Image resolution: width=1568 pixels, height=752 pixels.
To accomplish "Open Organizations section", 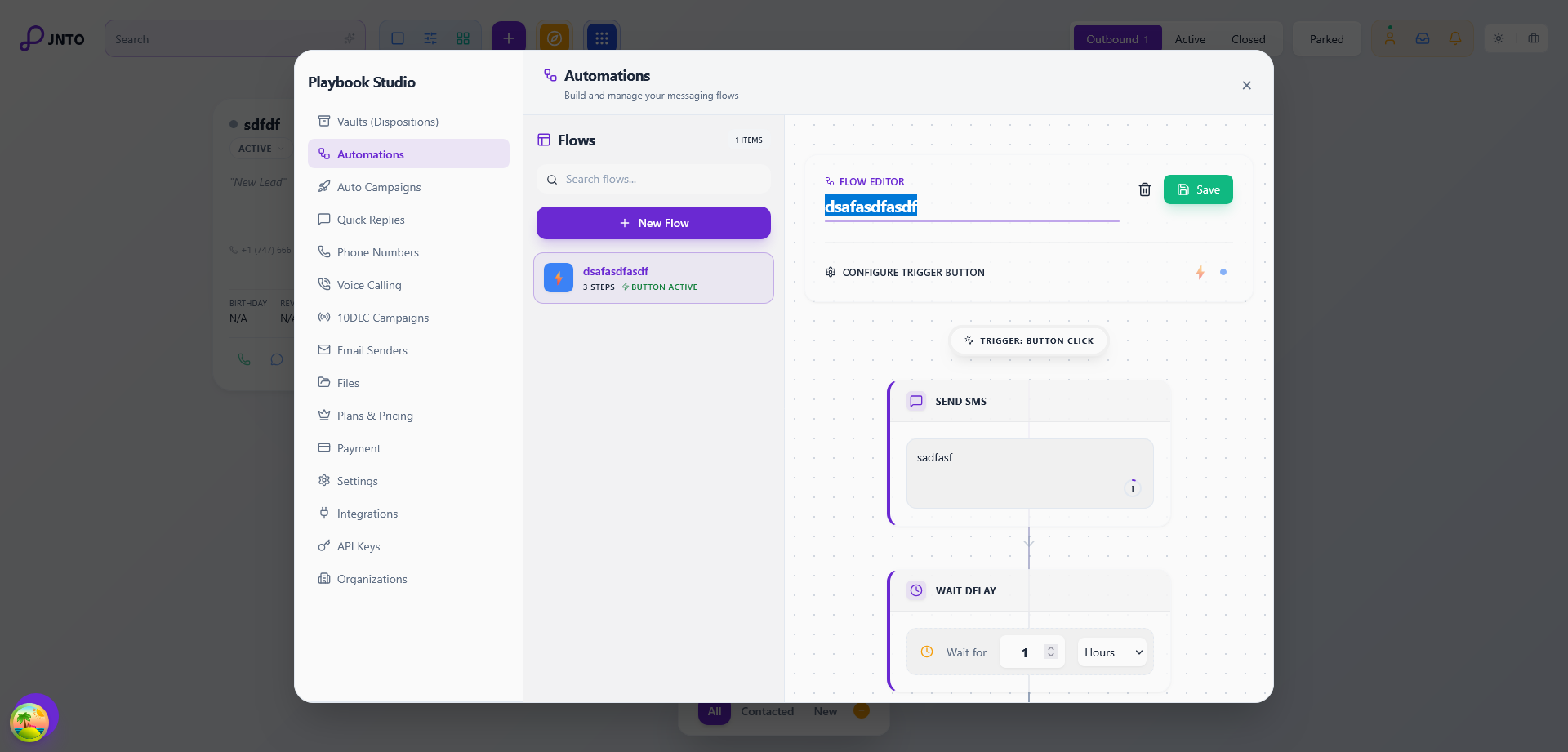I will pos(408,579).
